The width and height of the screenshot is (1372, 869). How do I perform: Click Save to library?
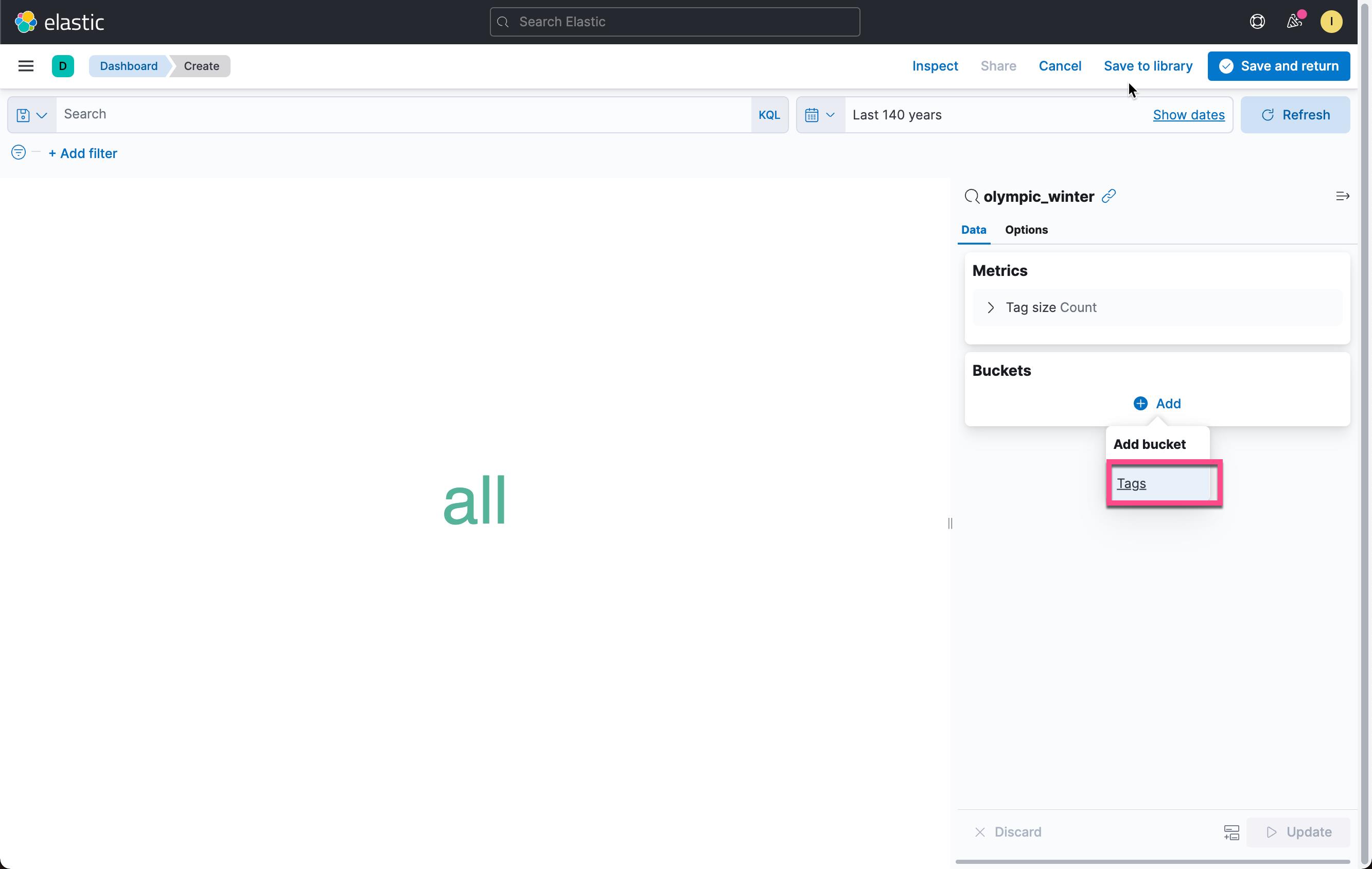coord(1148,66)
